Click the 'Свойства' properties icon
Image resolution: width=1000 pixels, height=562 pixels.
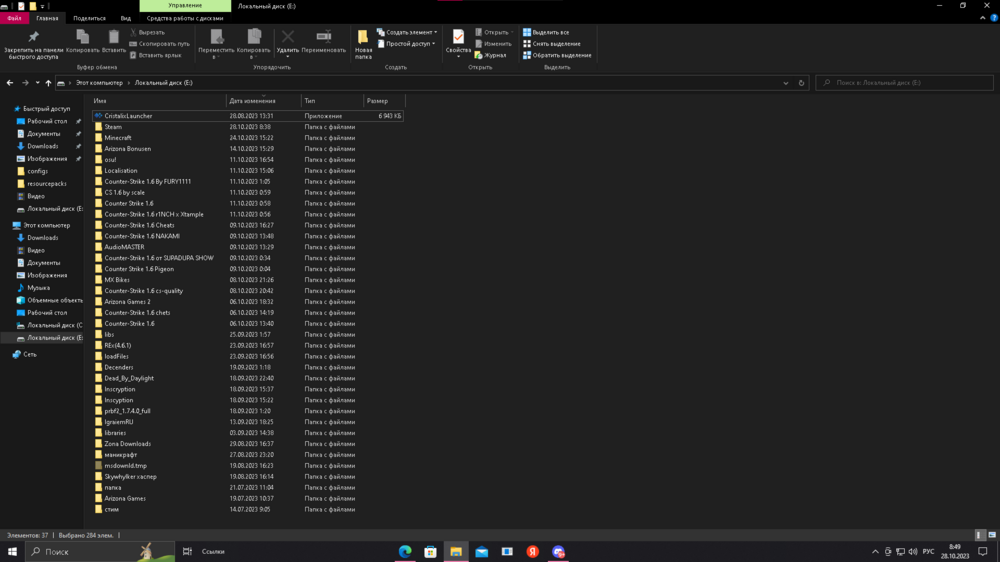458,38
